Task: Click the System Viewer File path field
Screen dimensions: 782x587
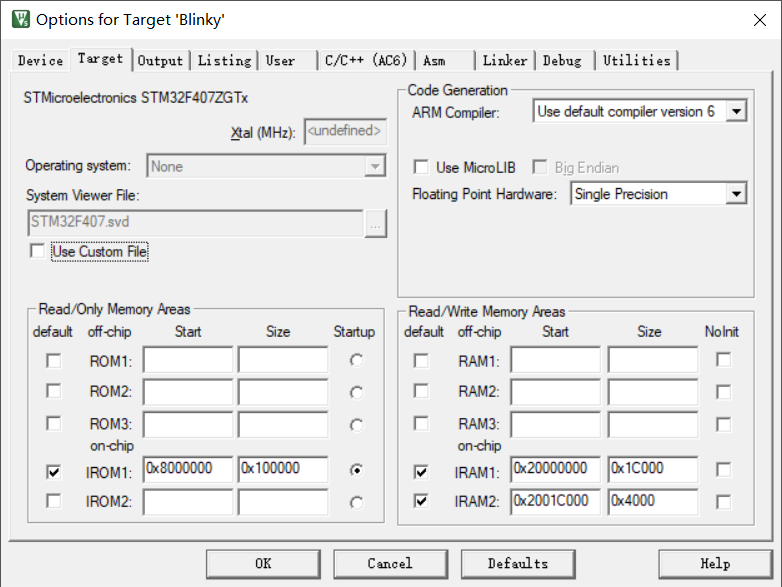Action: pyautogui.click(x=196, y=222)
